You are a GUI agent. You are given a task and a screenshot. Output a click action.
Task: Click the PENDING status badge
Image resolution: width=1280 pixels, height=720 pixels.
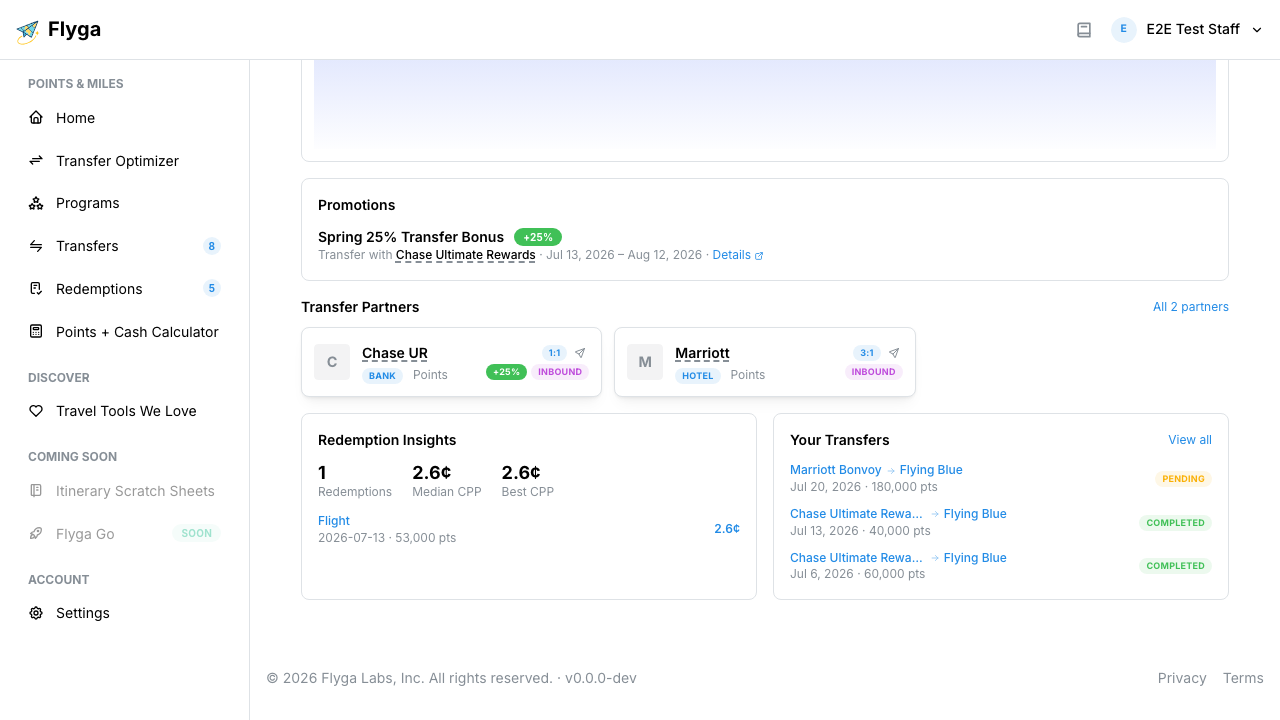[1183, 479]
